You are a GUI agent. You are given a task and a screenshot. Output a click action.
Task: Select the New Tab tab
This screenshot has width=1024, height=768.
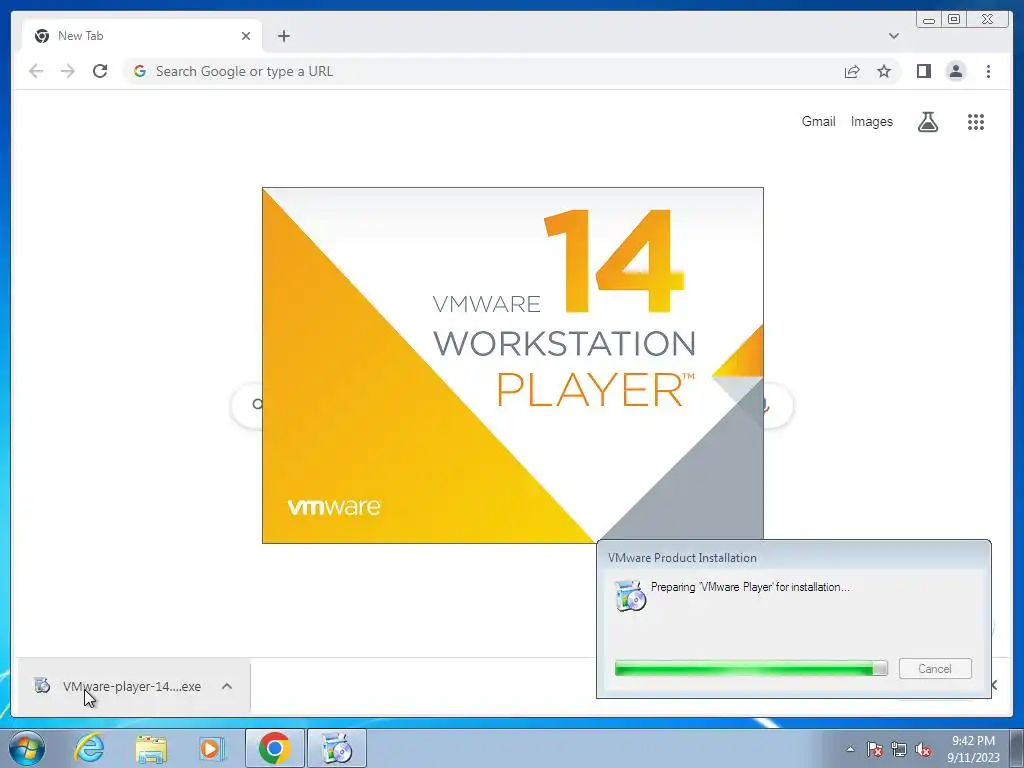point(142,36)
